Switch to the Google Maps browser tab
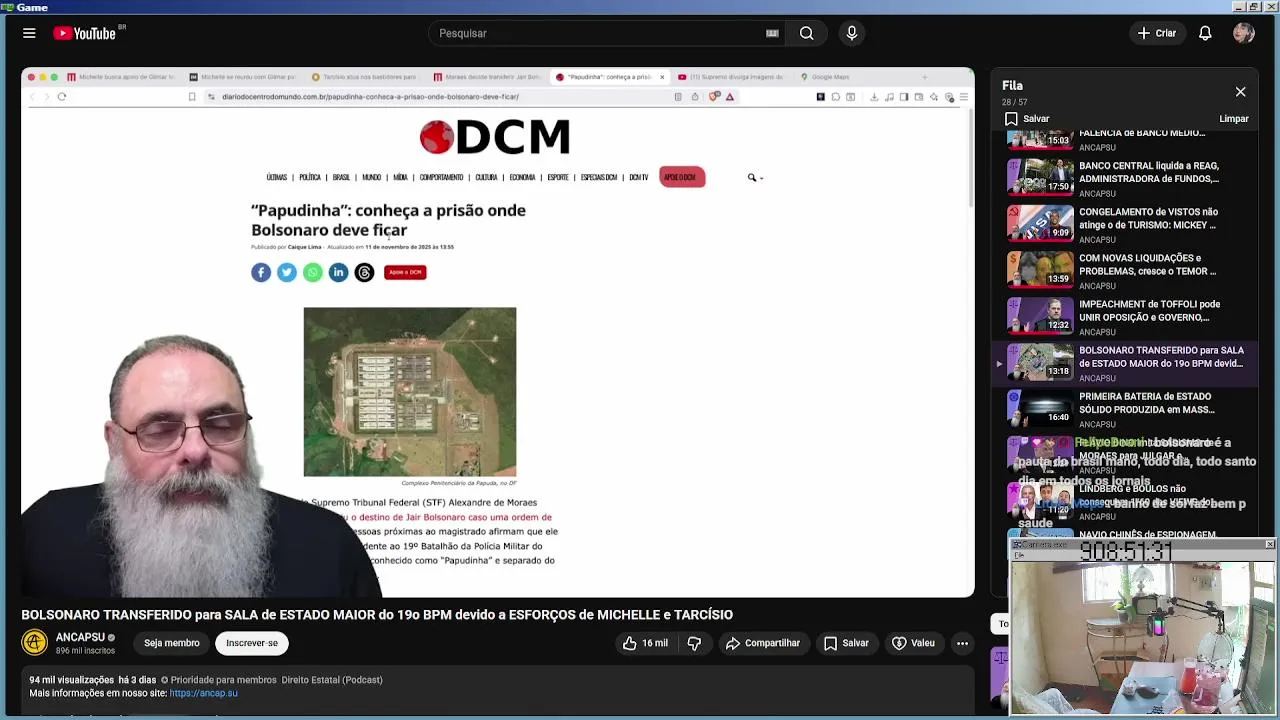Viewport: 1280px width, 720px height. tap(828, 77)
